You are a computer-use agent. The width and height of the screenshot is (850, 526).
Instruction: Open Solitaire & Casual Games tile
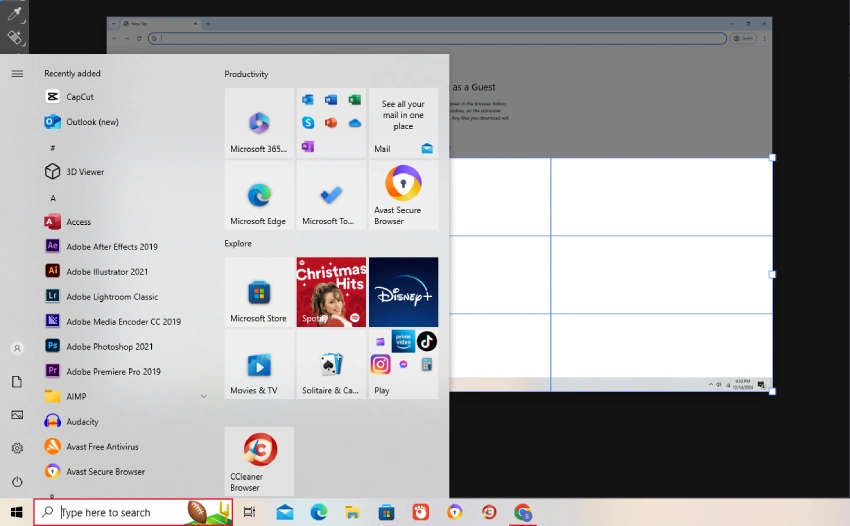pos(331,364)
